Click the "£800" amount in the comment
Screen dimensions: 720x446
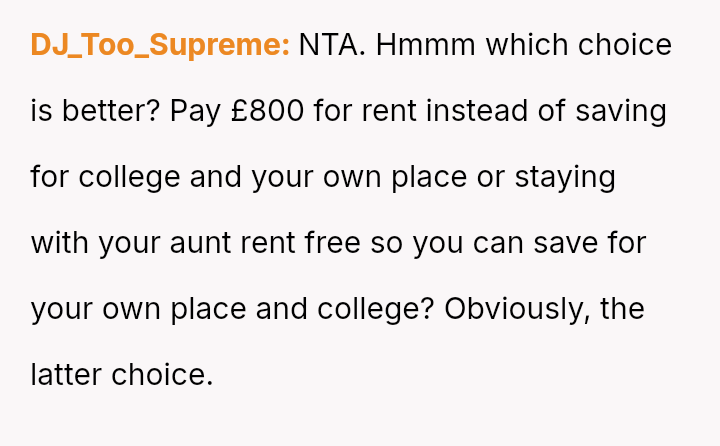click(x=266, y=111)
